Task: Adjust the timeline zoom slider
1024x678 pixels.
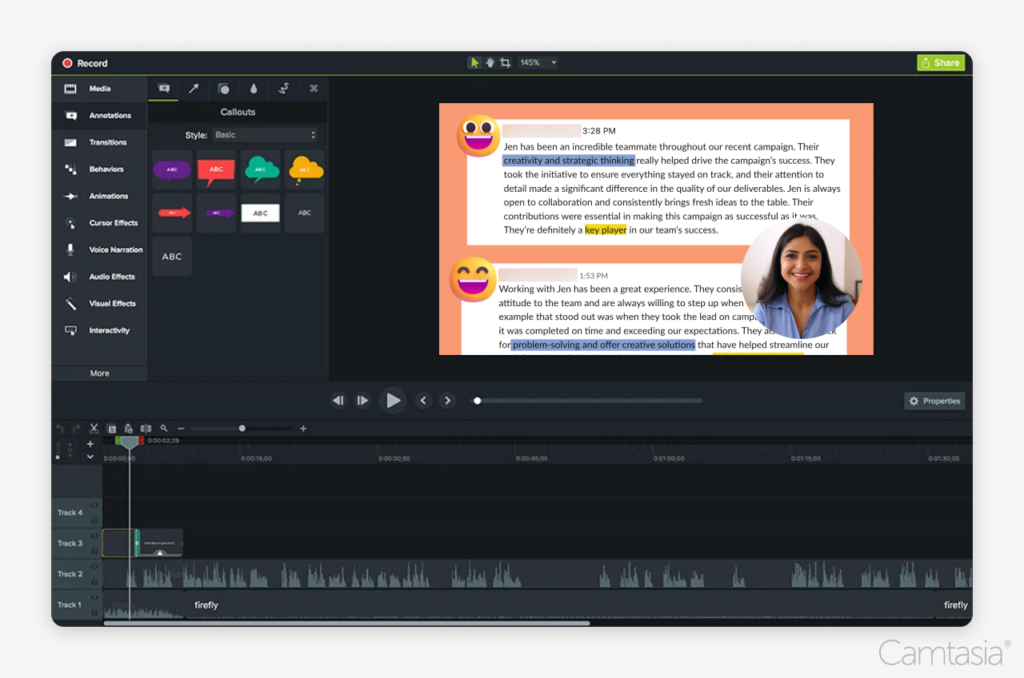Action: point(242,428)
